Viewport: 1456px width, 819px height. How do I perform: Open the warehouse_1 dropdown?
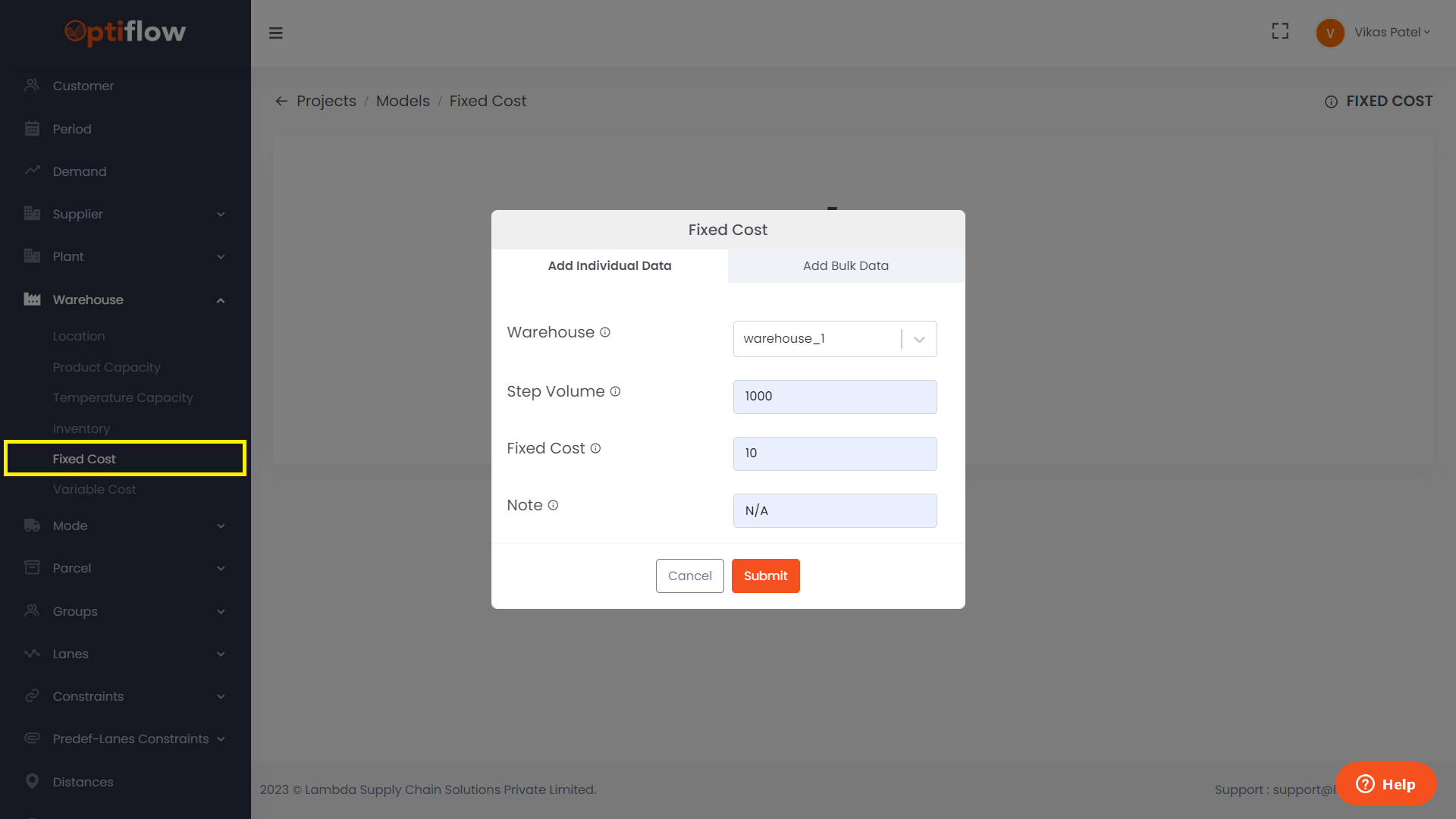tap(918, 339)
